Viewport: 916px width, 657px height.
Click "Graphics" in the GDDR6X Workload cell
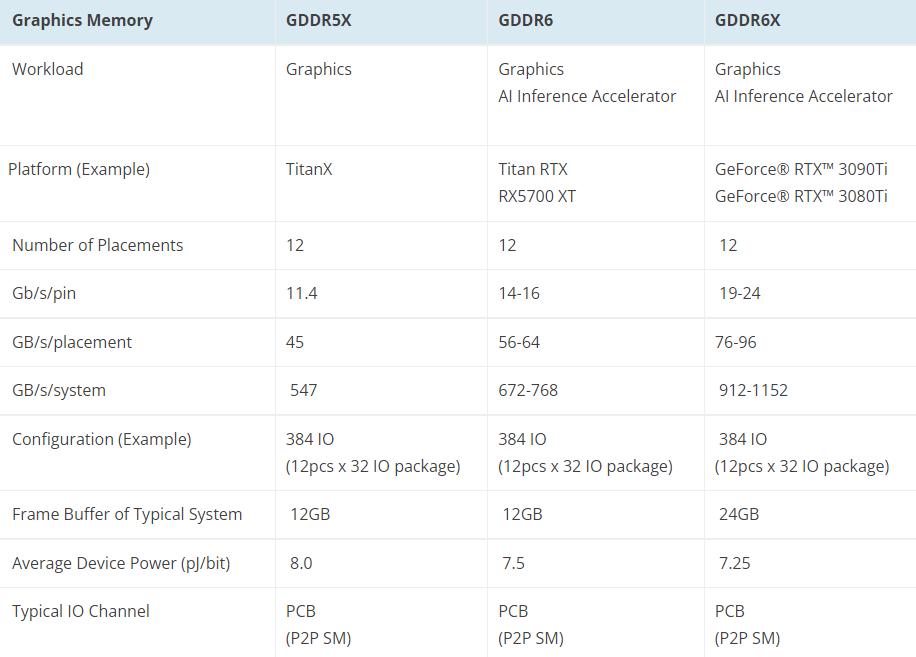pyautogui.click(x=748, y=69)
